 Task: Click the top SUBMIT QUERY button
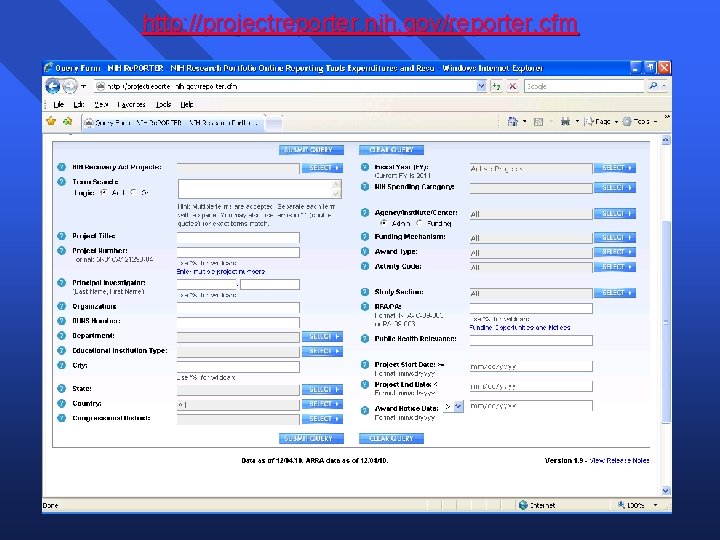click(311, 150)
